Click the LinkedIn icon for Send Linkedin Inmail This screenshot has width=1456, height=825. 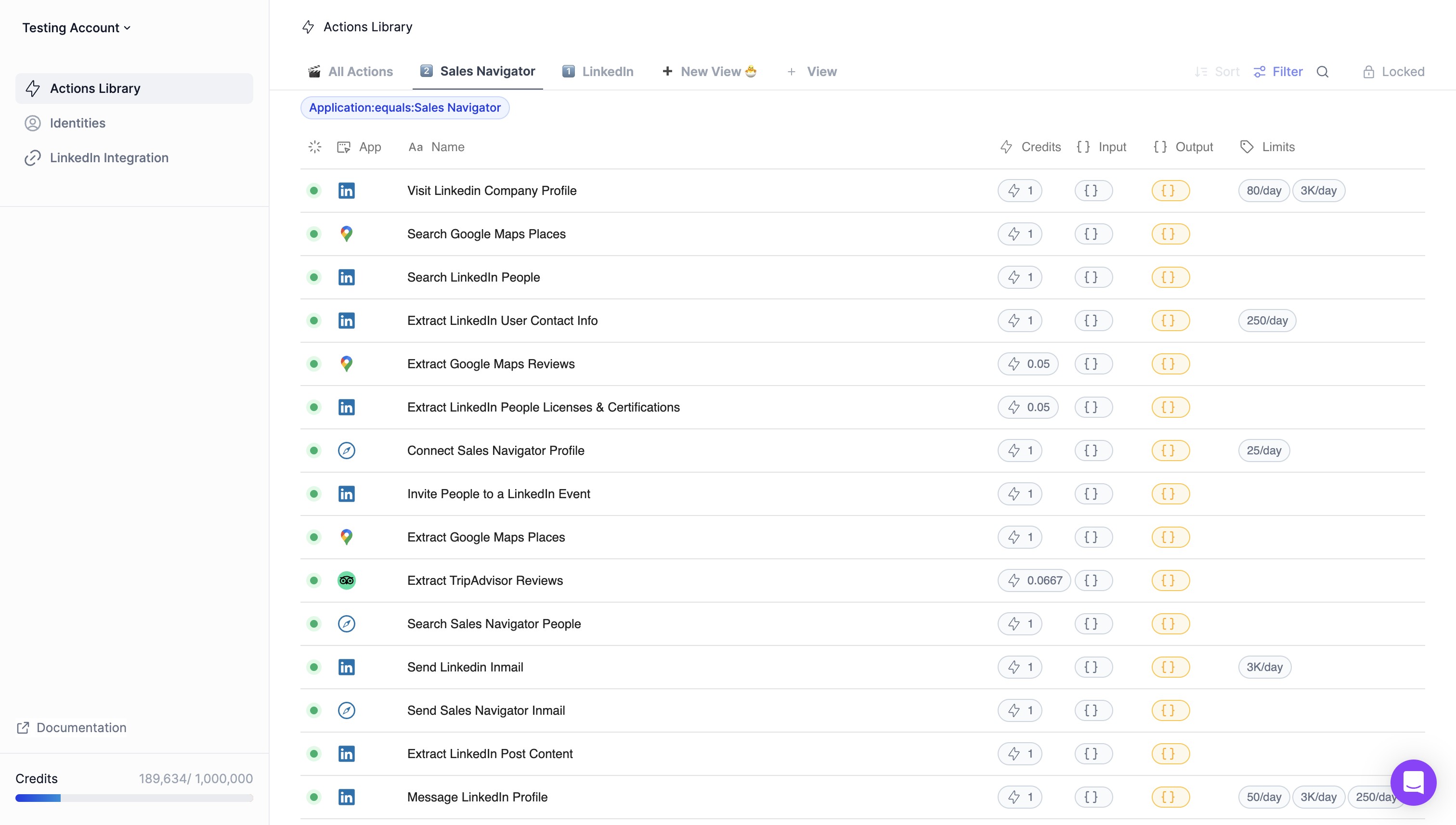(346, 667)
